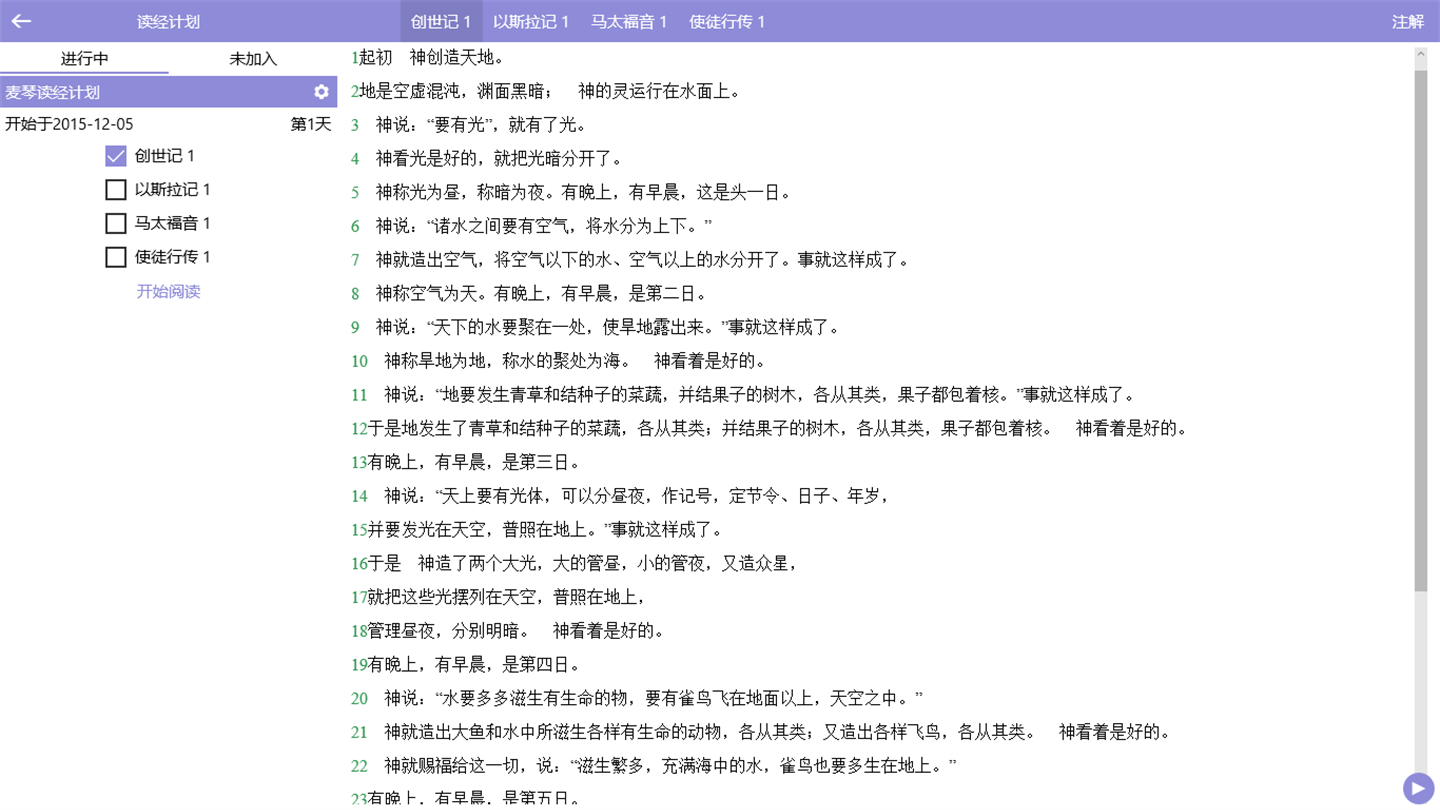Click verse 1 起初 神创造天地
1440x810 pixels.
point(428,58)
